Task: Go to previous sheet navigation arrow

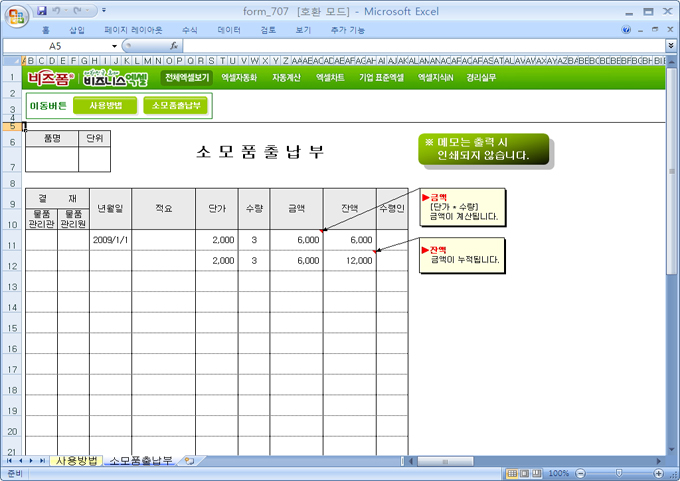Action: [x=20, y=461]
